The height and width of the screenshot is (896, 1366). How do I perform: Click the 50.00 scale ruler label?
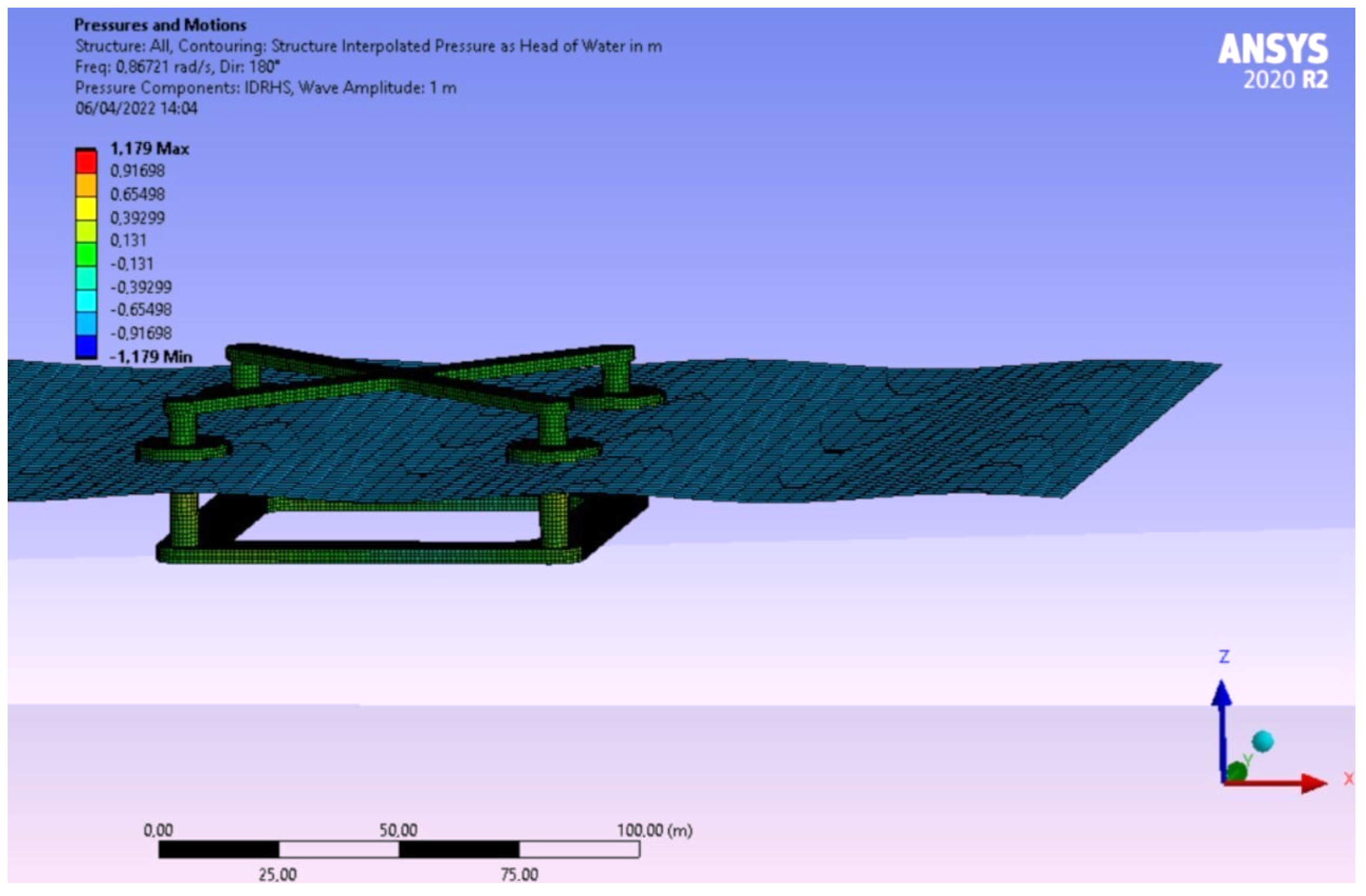pos(398,830)
